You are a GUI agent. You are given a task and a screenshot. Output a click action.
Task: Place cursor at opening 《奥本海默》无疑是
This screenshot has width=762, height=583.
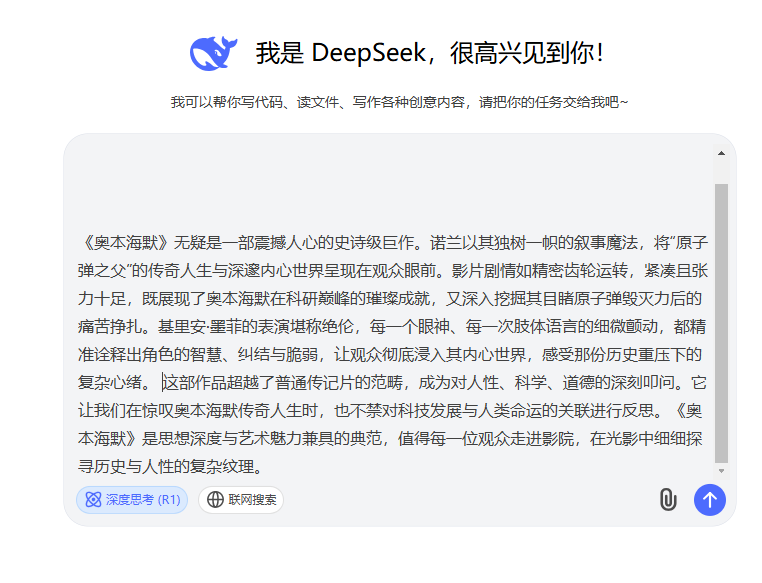click(80, 242)
